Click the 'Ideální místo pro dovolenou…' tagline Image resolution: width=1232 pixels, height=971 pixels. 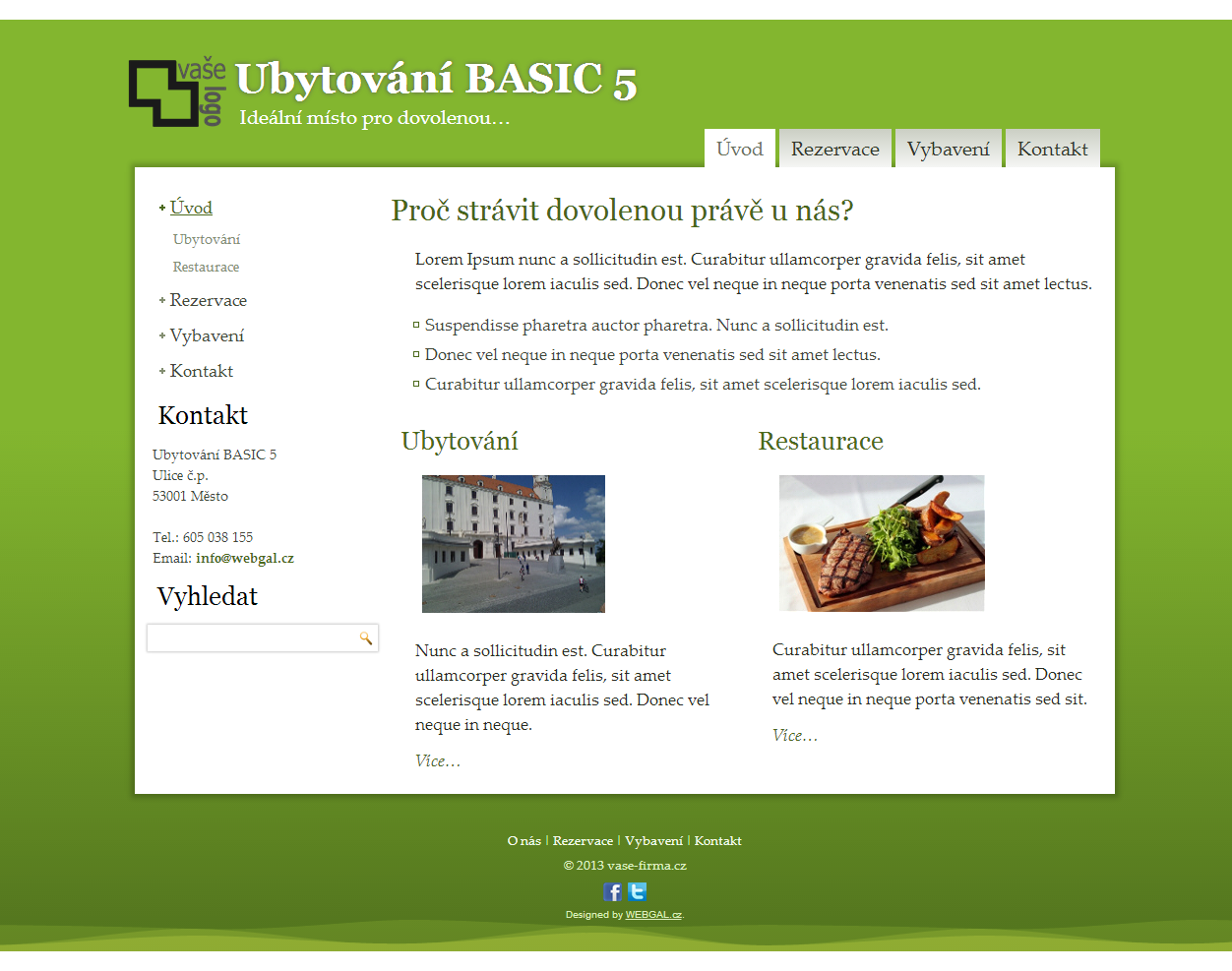click(x=374, y=118)
